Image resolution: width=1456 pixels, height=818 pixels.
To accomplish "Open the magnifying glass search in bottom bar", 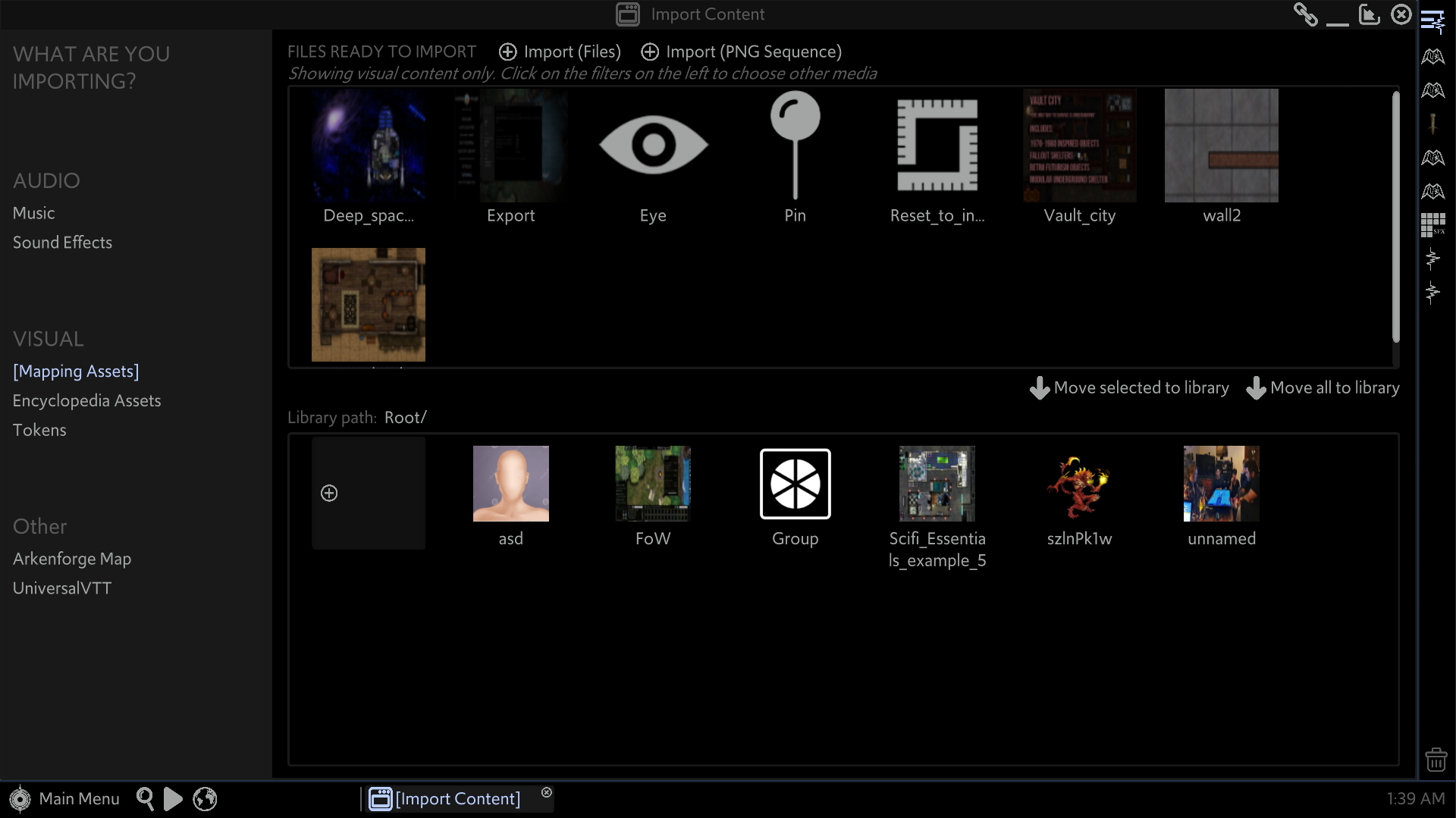I will (145, 798).
